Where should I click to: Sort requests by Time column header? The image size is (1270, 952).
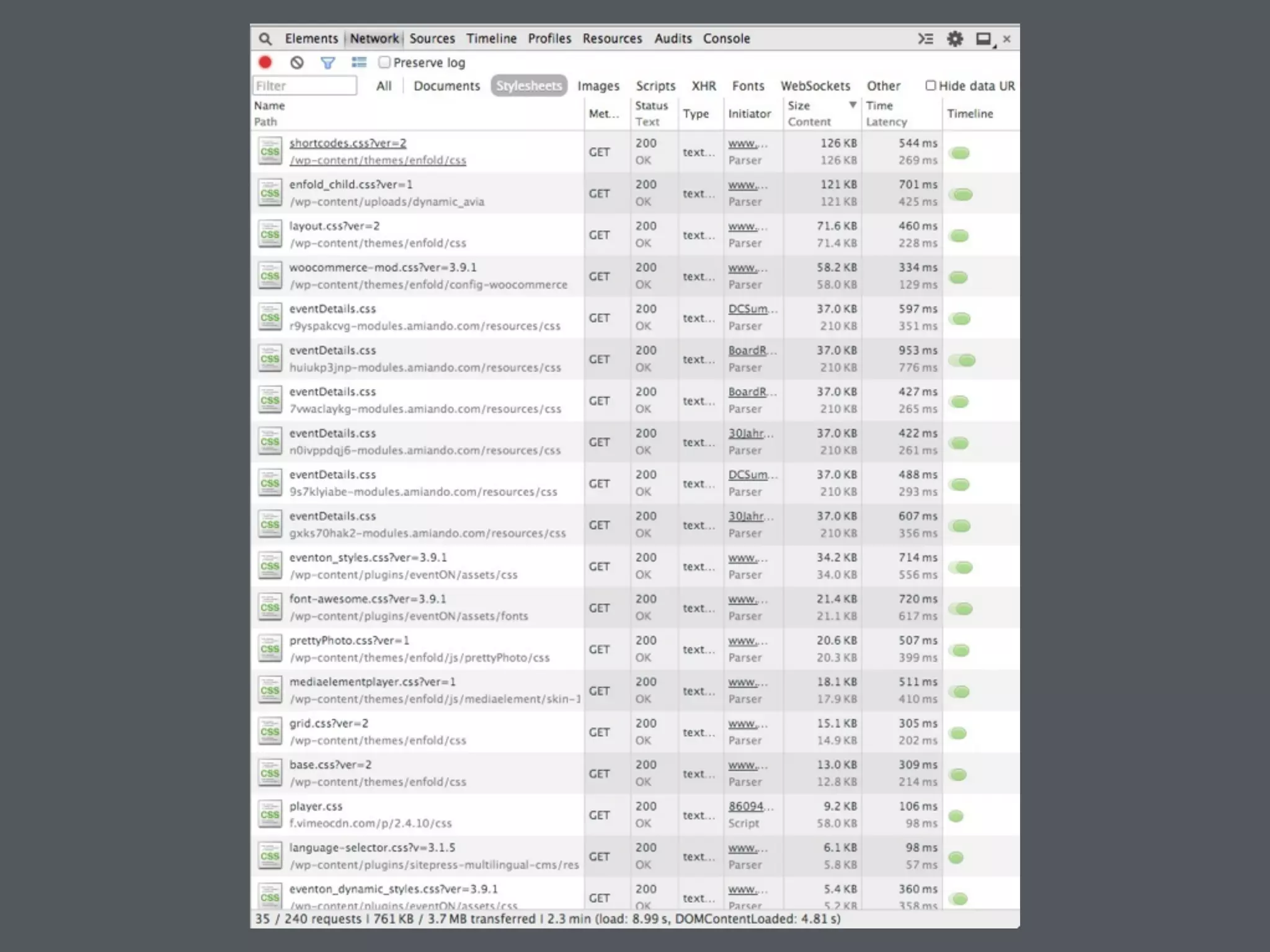point(879,105)
